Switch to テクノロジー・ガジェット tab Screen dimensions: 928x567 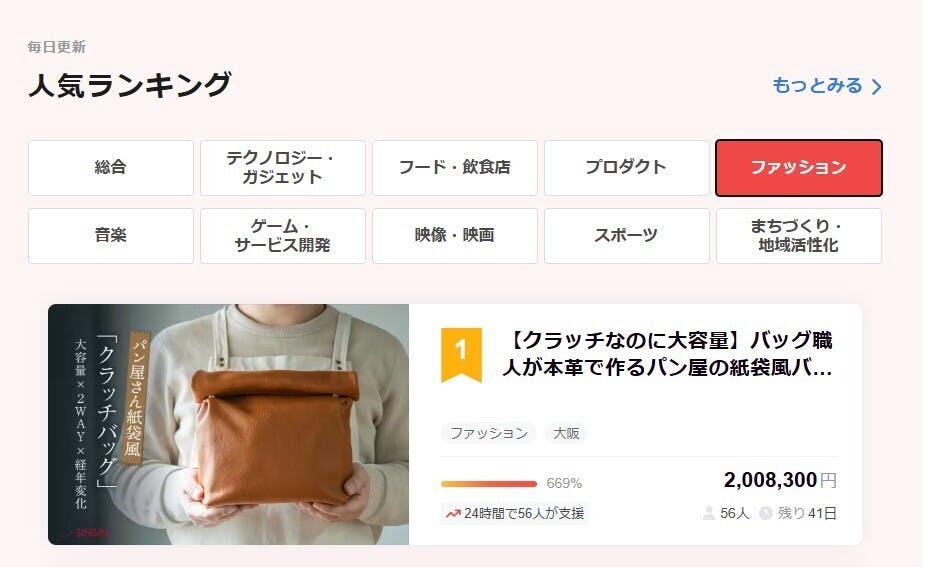(283, 167)
